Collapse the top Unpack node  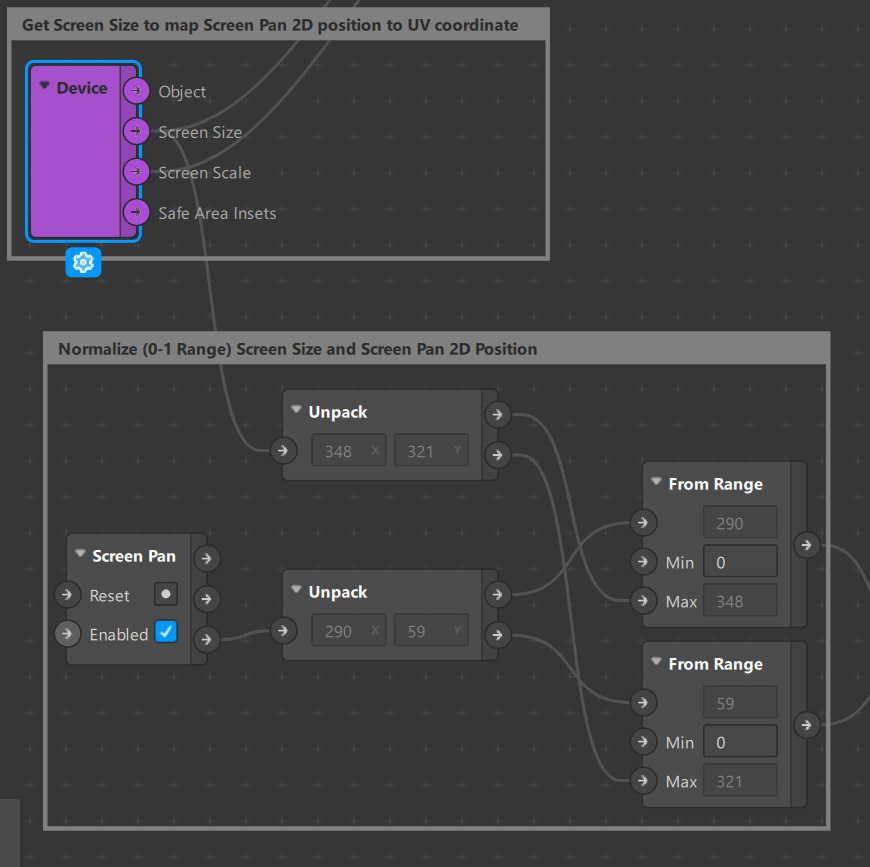click(x=296, y=409)
